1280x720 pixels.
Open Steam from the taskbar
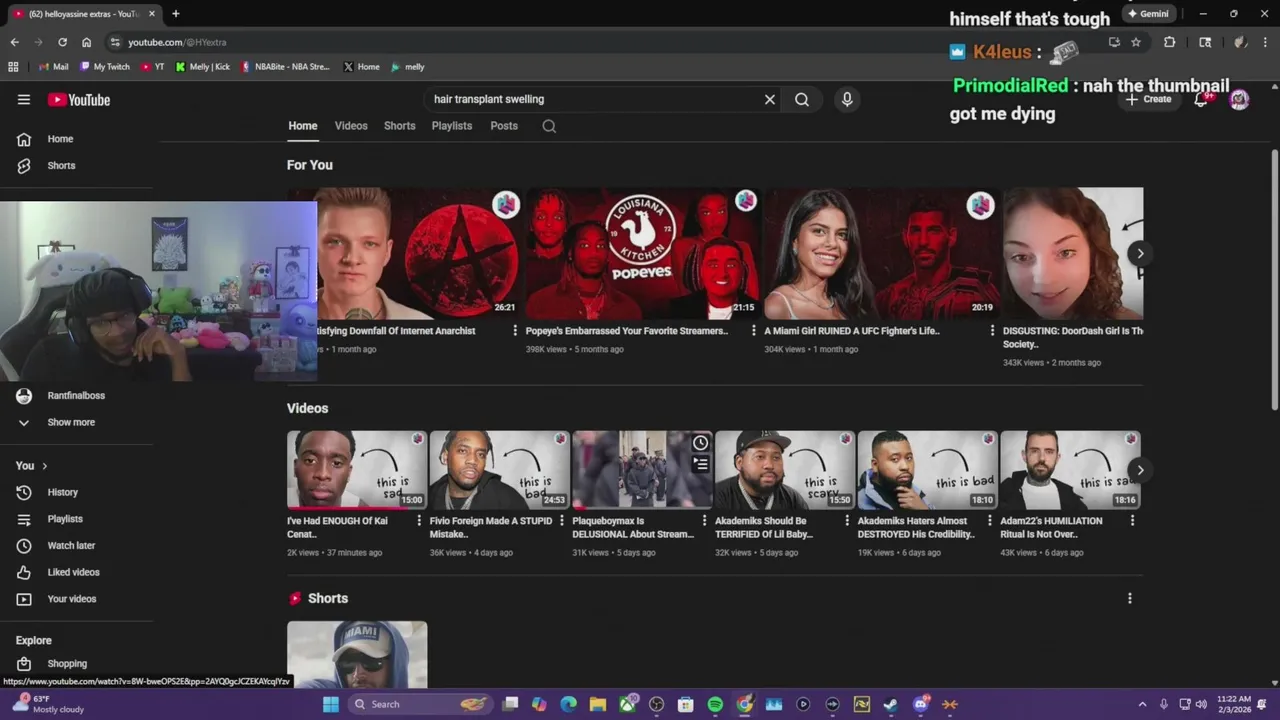(x=891, y=704)
